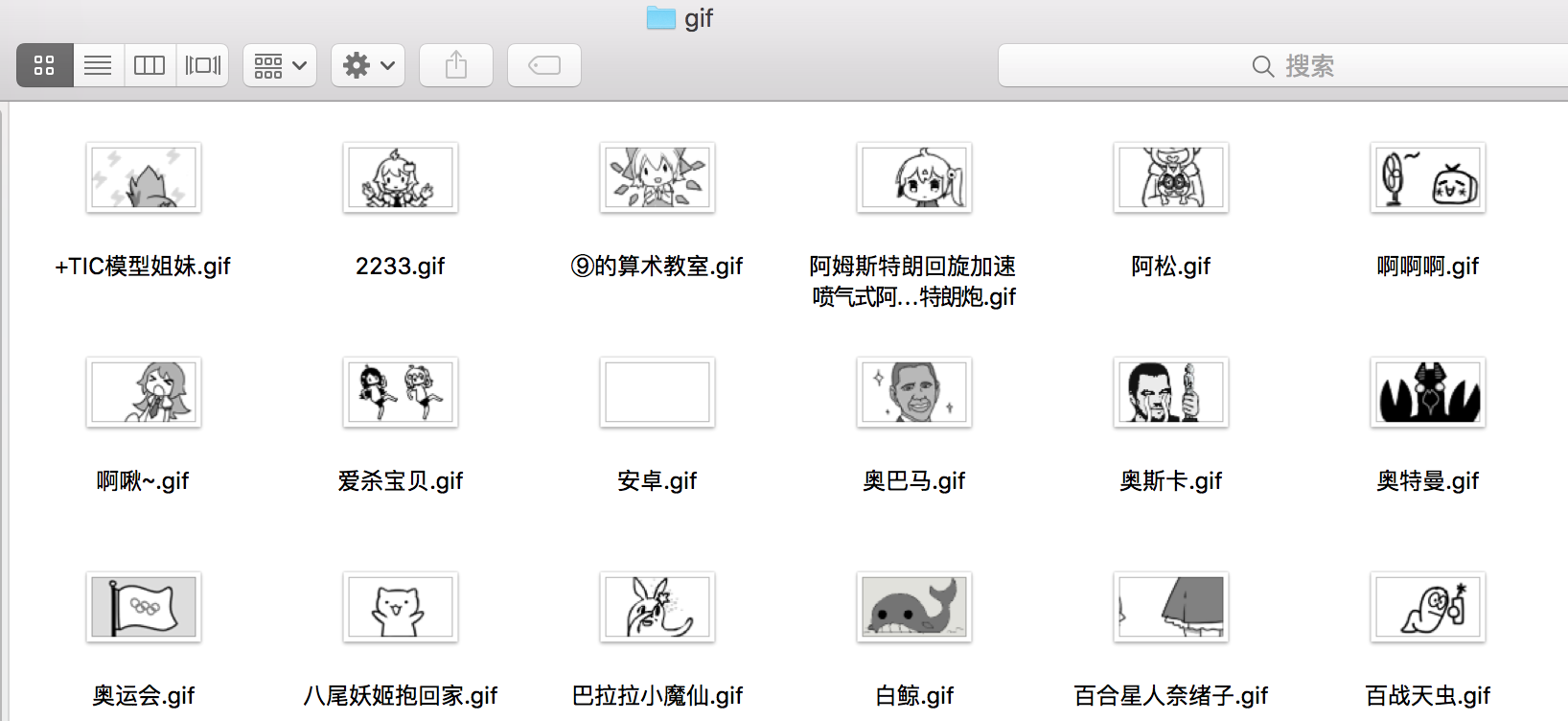The width and height of the screenshot is (1568, 721).
Task: Select the 巴拉拉小魔仙.gif thumbnail image
Action: (657, 607)
